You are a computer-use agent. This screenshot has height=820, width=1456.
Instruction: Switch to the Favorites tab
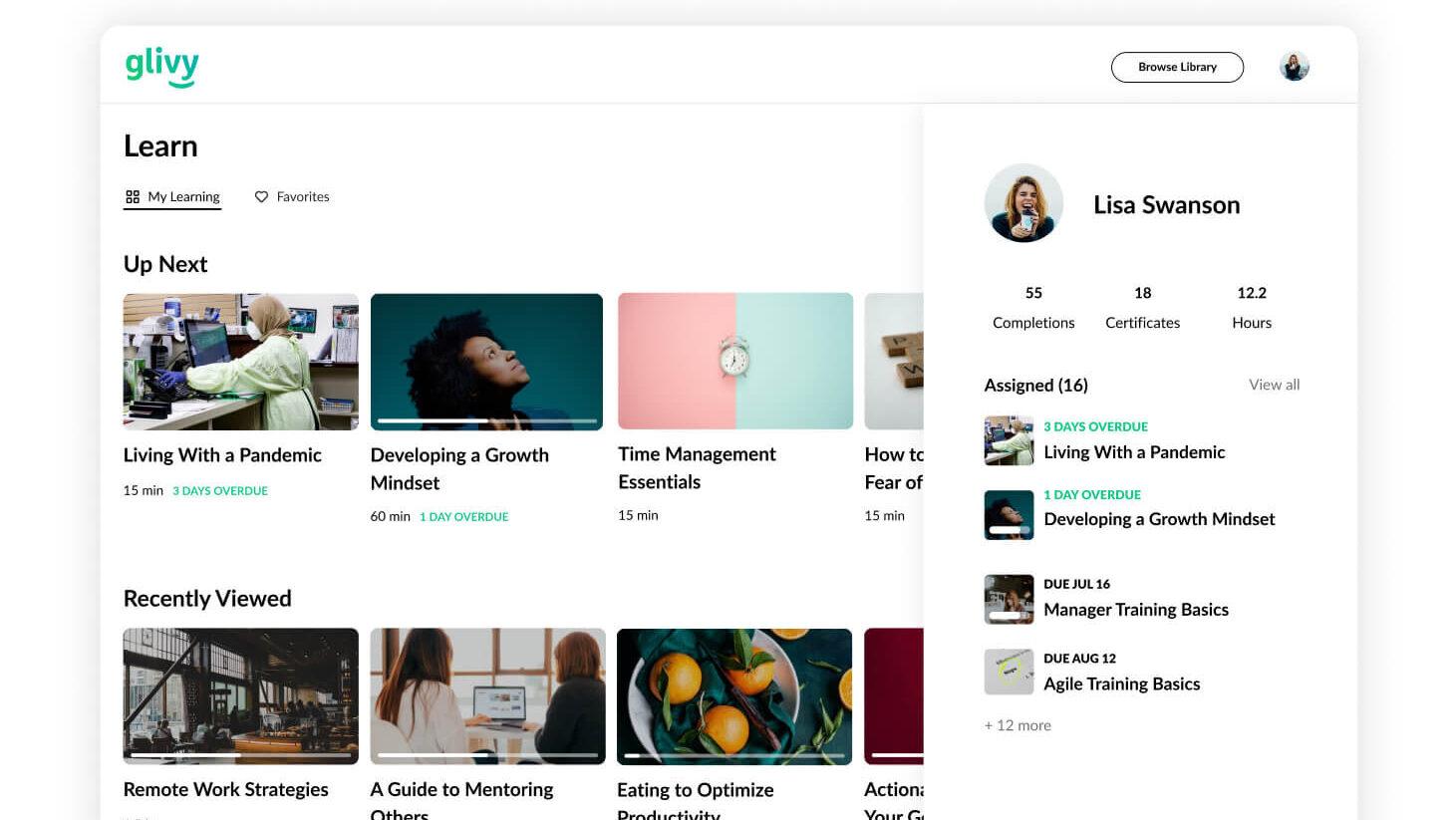tap(302, 197)
